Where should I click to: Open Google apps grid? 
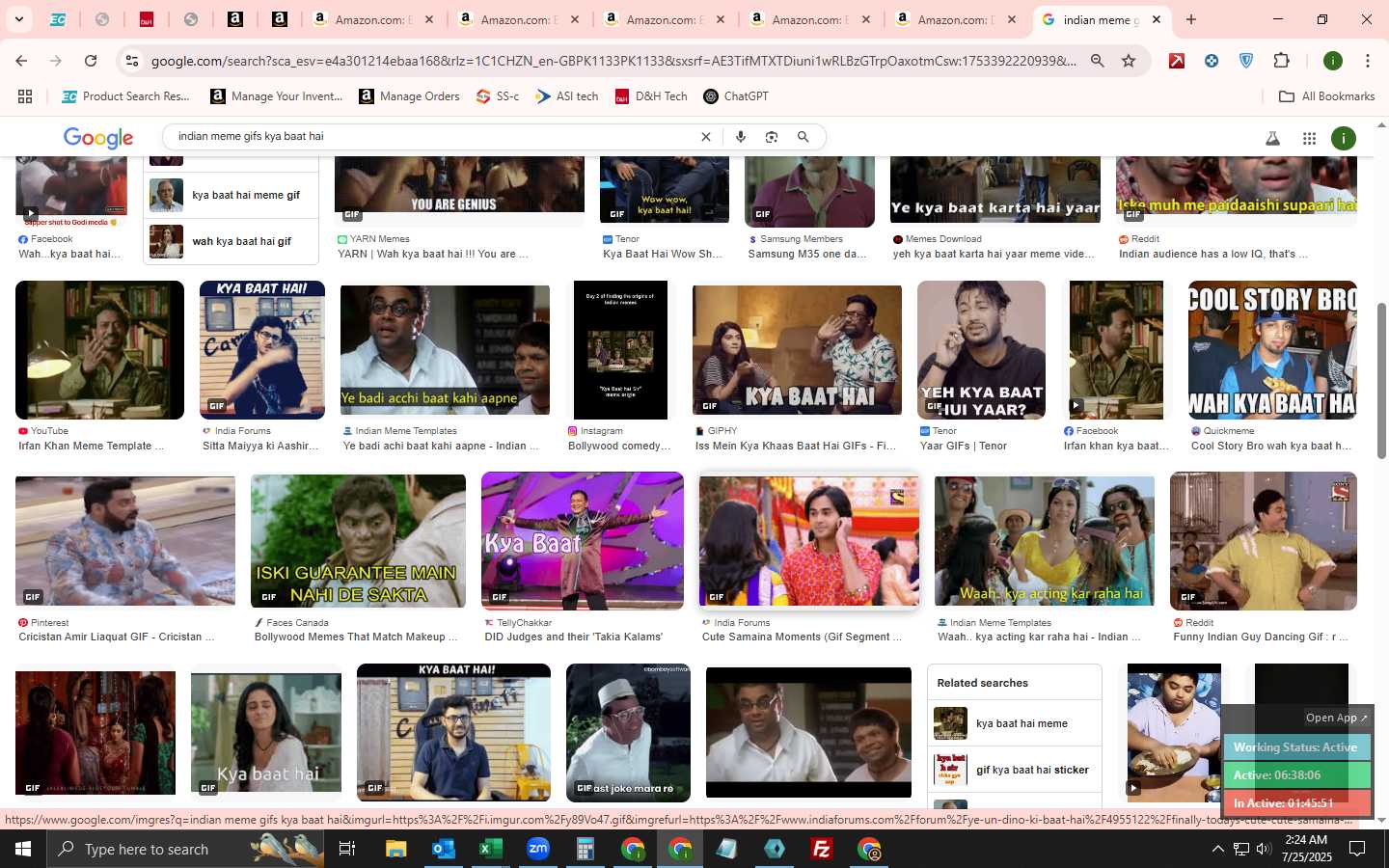click(1309, 138)
